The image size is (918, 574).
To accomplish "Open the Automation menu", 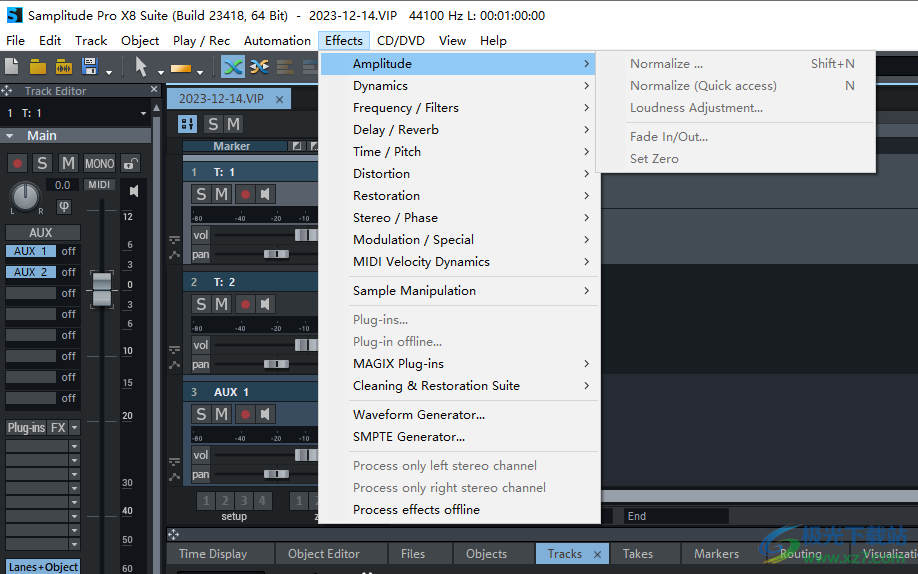I will tap(277, 40).
